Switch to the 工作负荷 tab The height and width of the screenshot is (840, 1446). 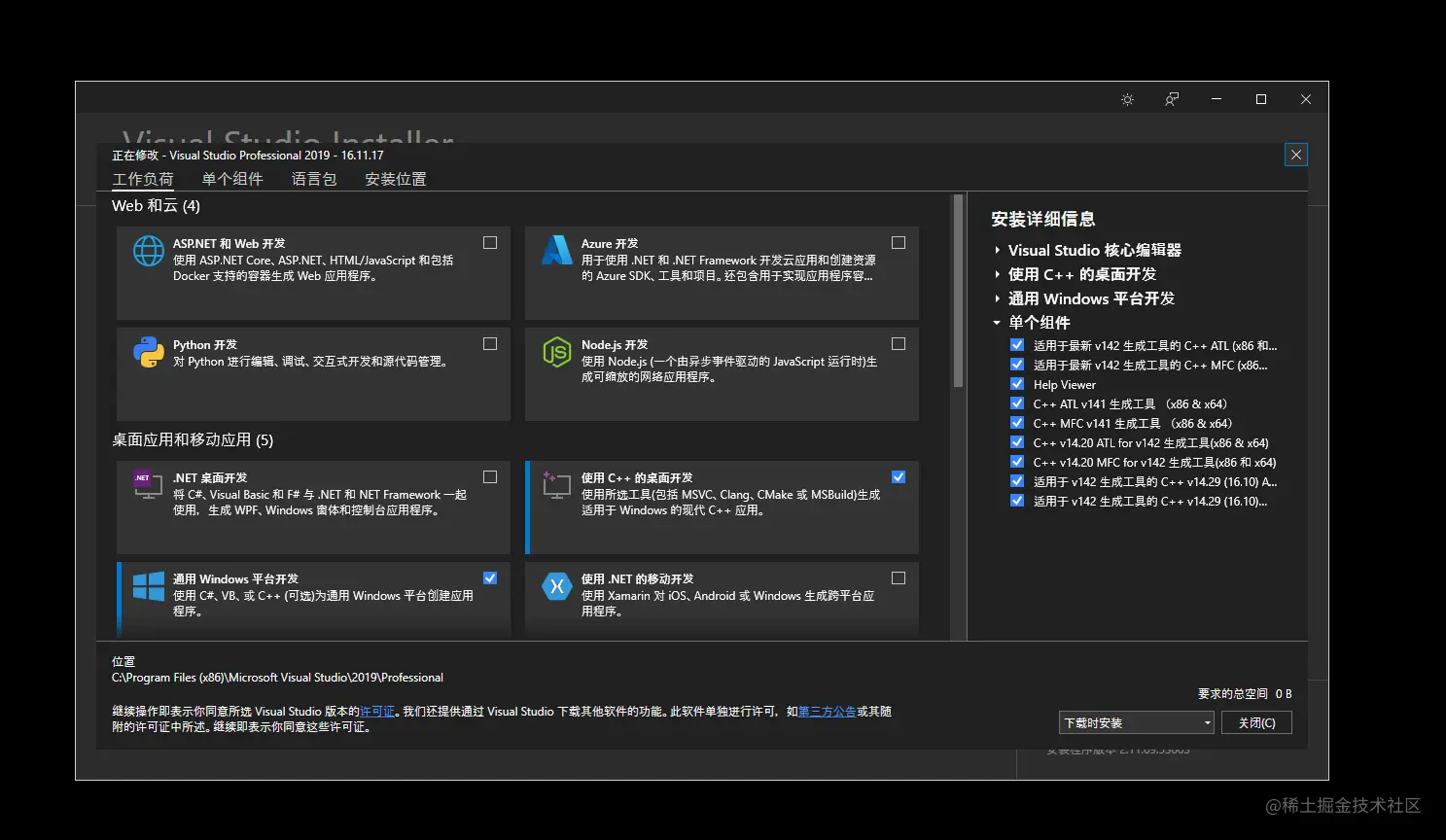[143, 179]
